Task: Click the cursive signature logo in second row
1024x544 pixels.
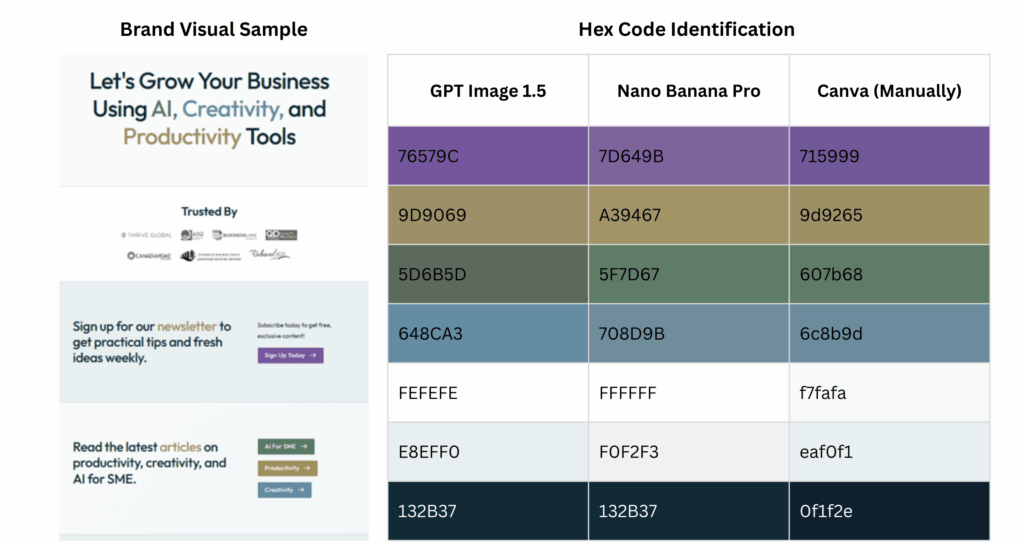Action: [269, 255]
